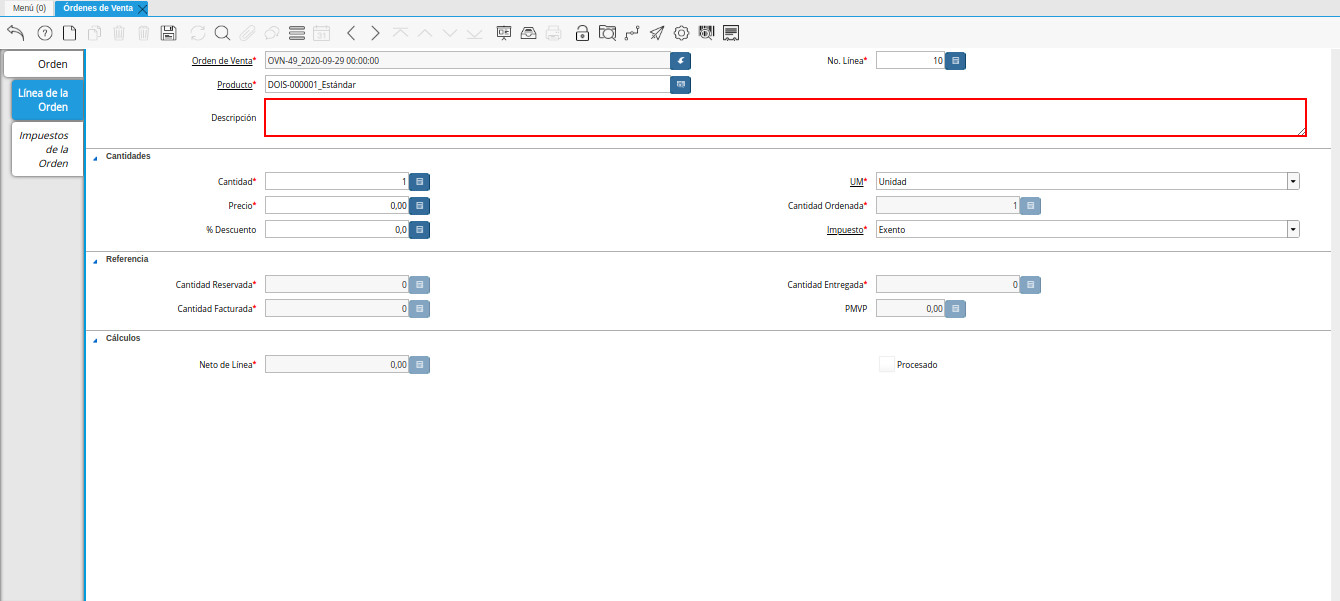Click the Orden de Venta field button
Screen dimensions: 1340x601
click(x=681, y=60)
